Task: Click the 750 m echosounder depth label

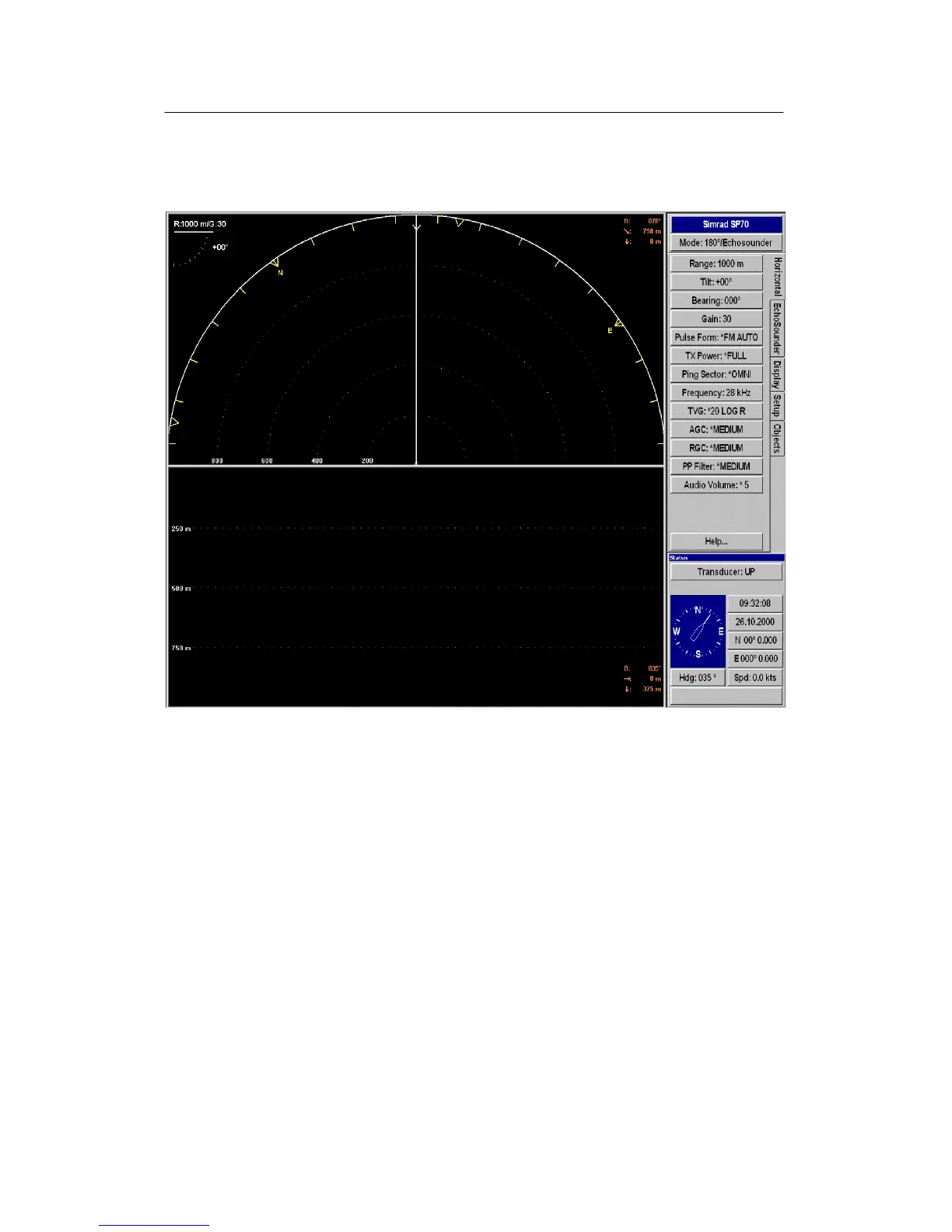Action: (181, 648)
